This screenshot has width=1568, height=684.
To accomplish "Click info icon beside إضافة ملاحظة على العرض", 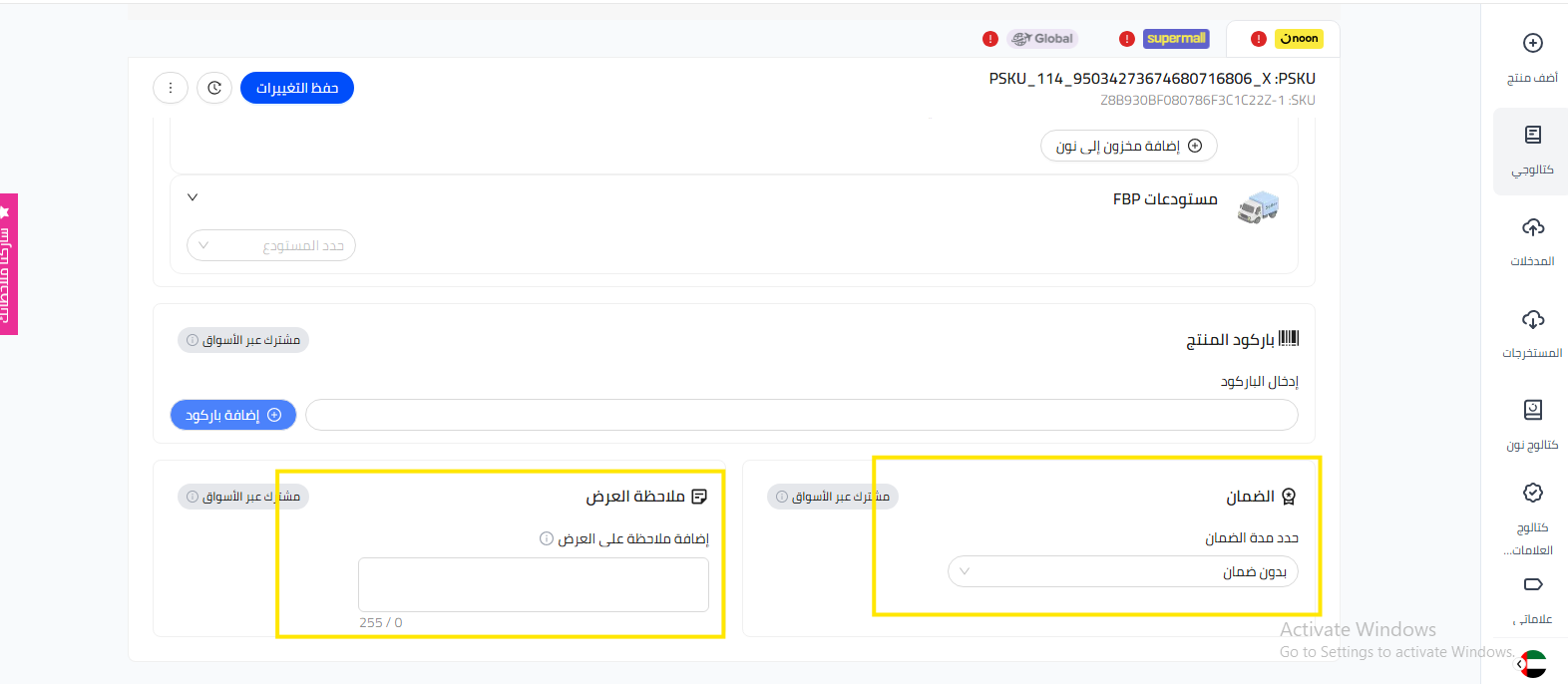I will (x=547, y=538).
